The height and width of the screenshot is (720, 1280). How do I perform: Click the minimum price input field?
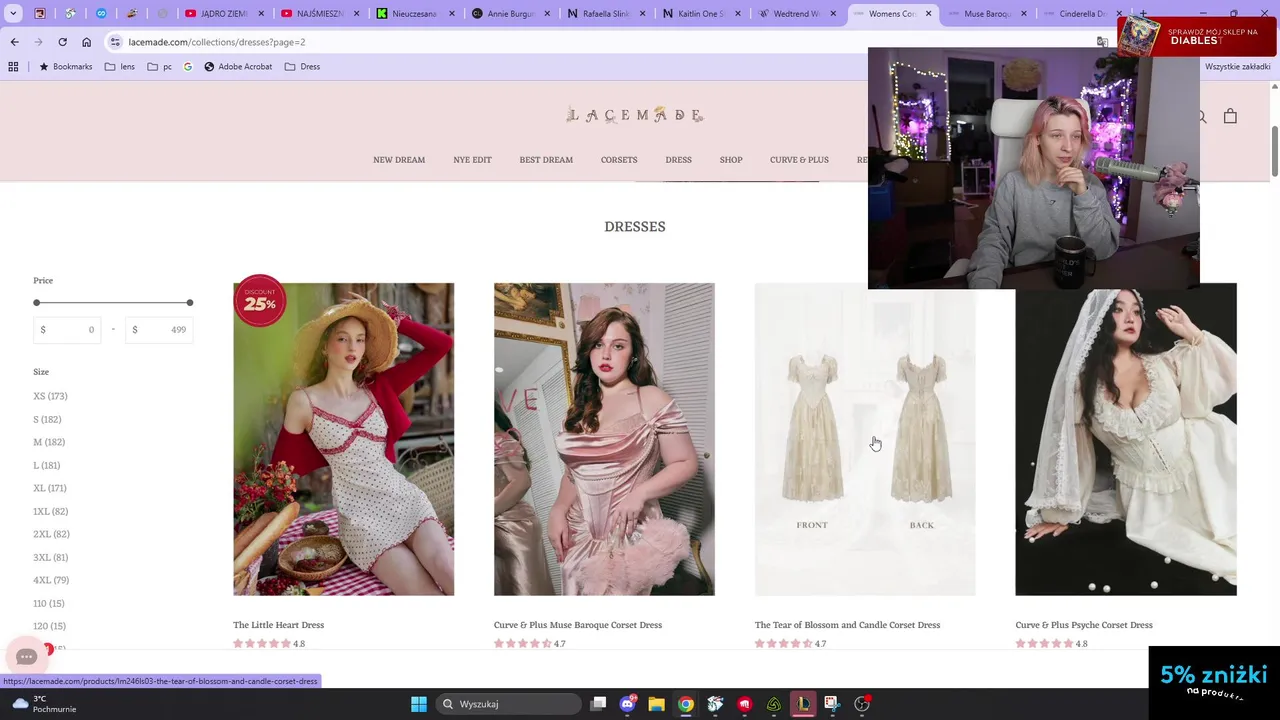(x=67, y=329)
